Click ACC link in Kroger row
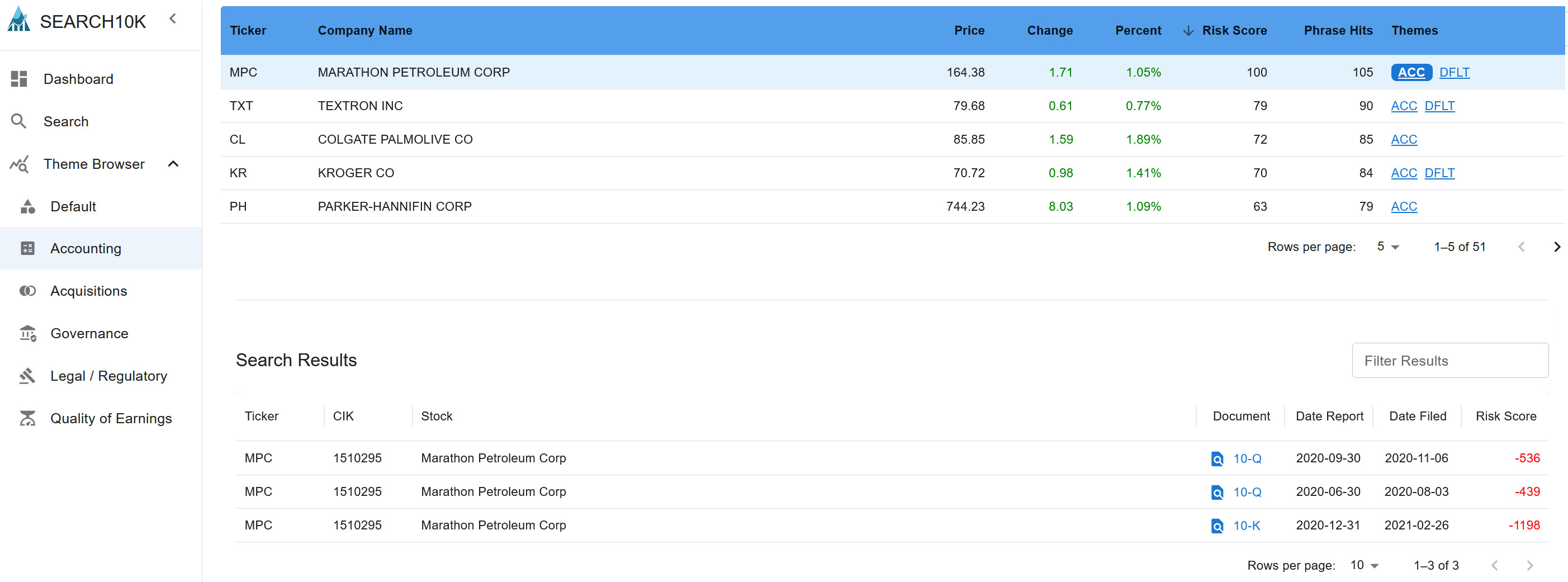 (1404, 173)
